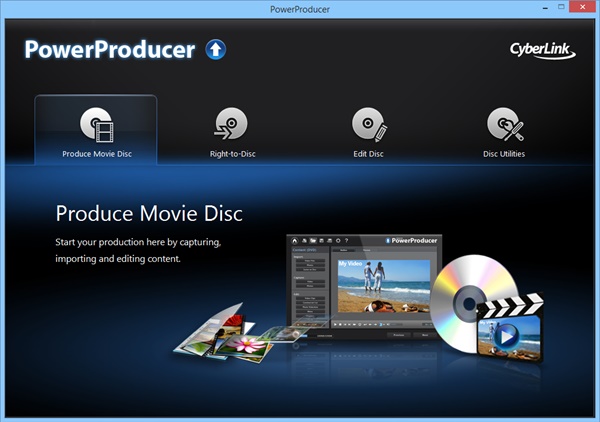Viewport: 600px width, 422px height.
Task: Open the Disc Utilities tools icon
Action: pos(505,124)
